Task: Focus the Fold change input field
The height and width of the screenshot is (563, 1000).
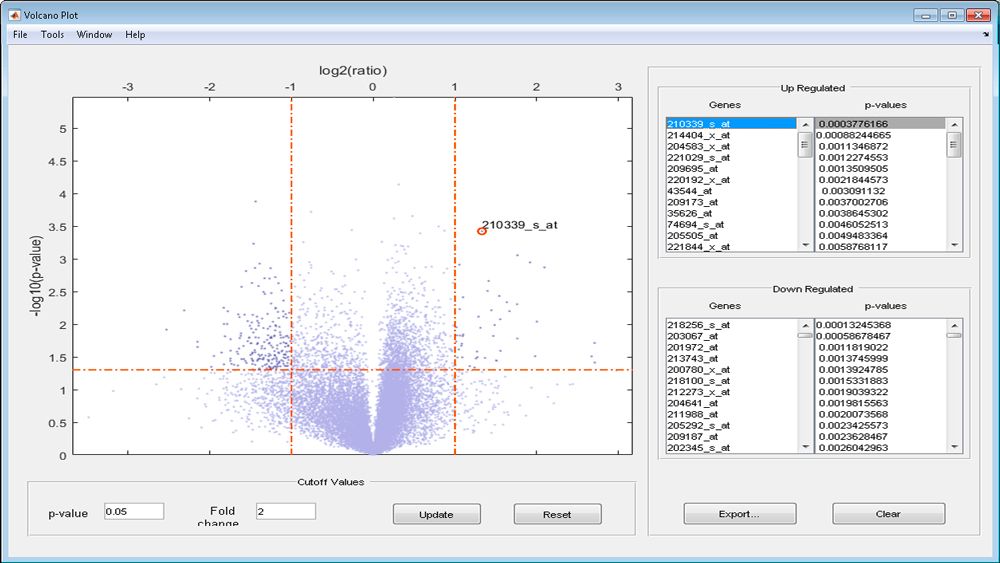Action: click(286, 511)
